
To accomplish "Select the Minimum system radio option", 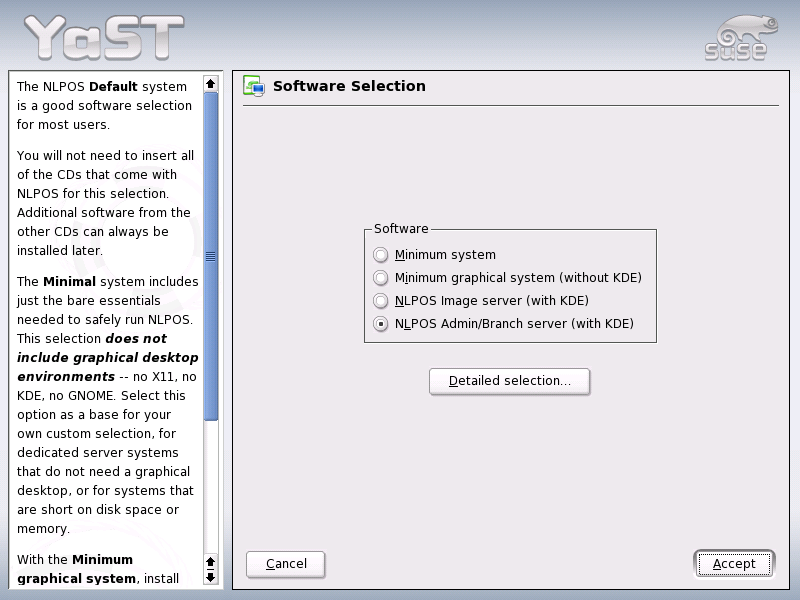I will (435, 254).
